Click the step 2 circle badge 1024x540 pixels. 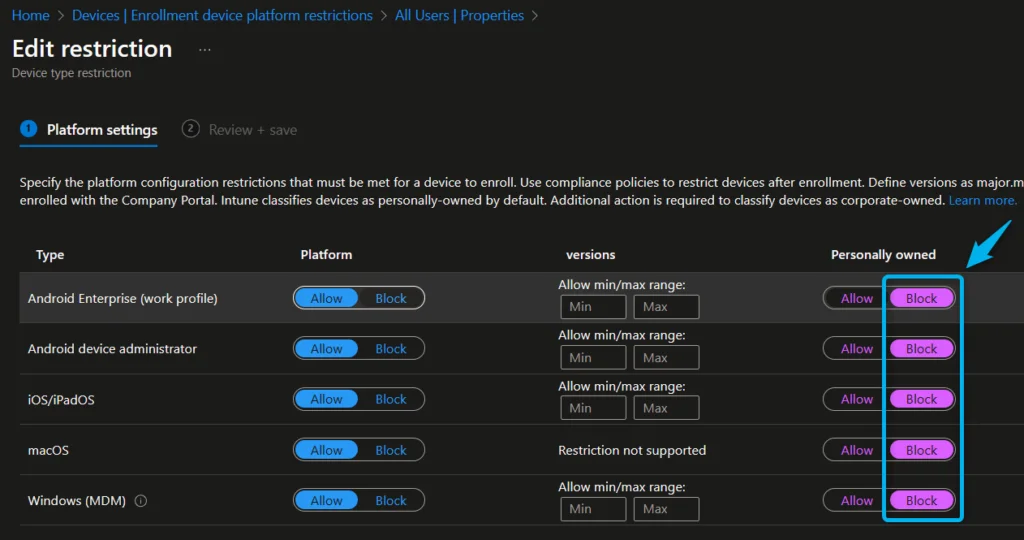190,129
